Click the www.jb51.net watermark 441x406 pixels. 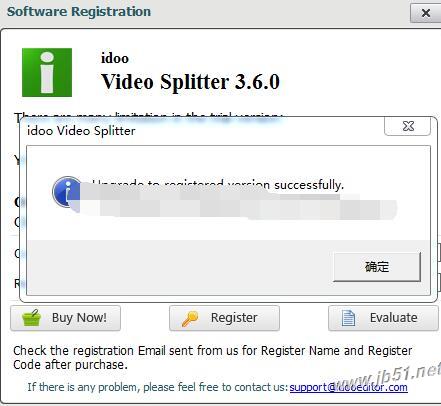tap(388, 375)
